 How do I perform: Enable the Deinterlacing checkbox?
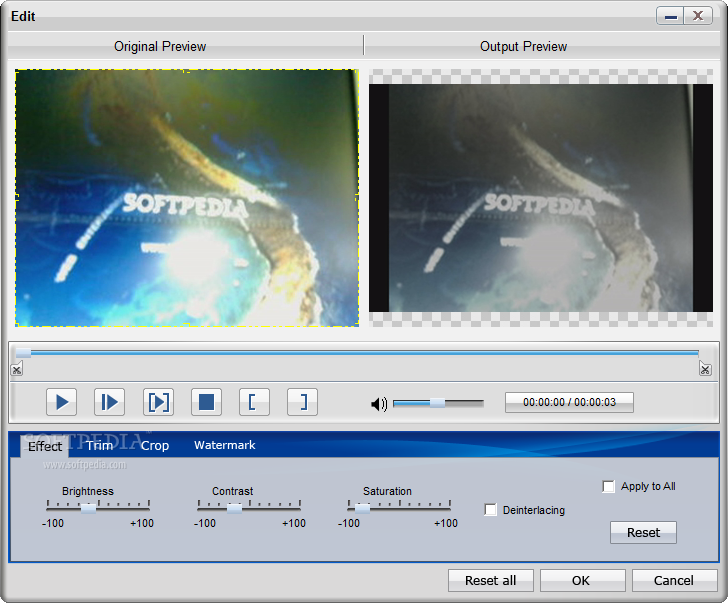click(490, 510)
